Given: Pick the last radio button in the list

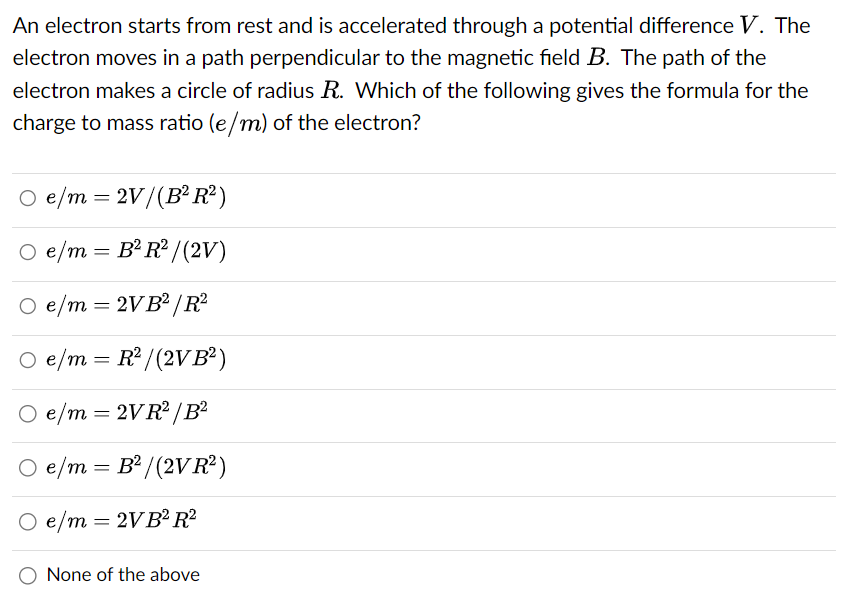Looking at the screenshot, I should click(27, 574).
